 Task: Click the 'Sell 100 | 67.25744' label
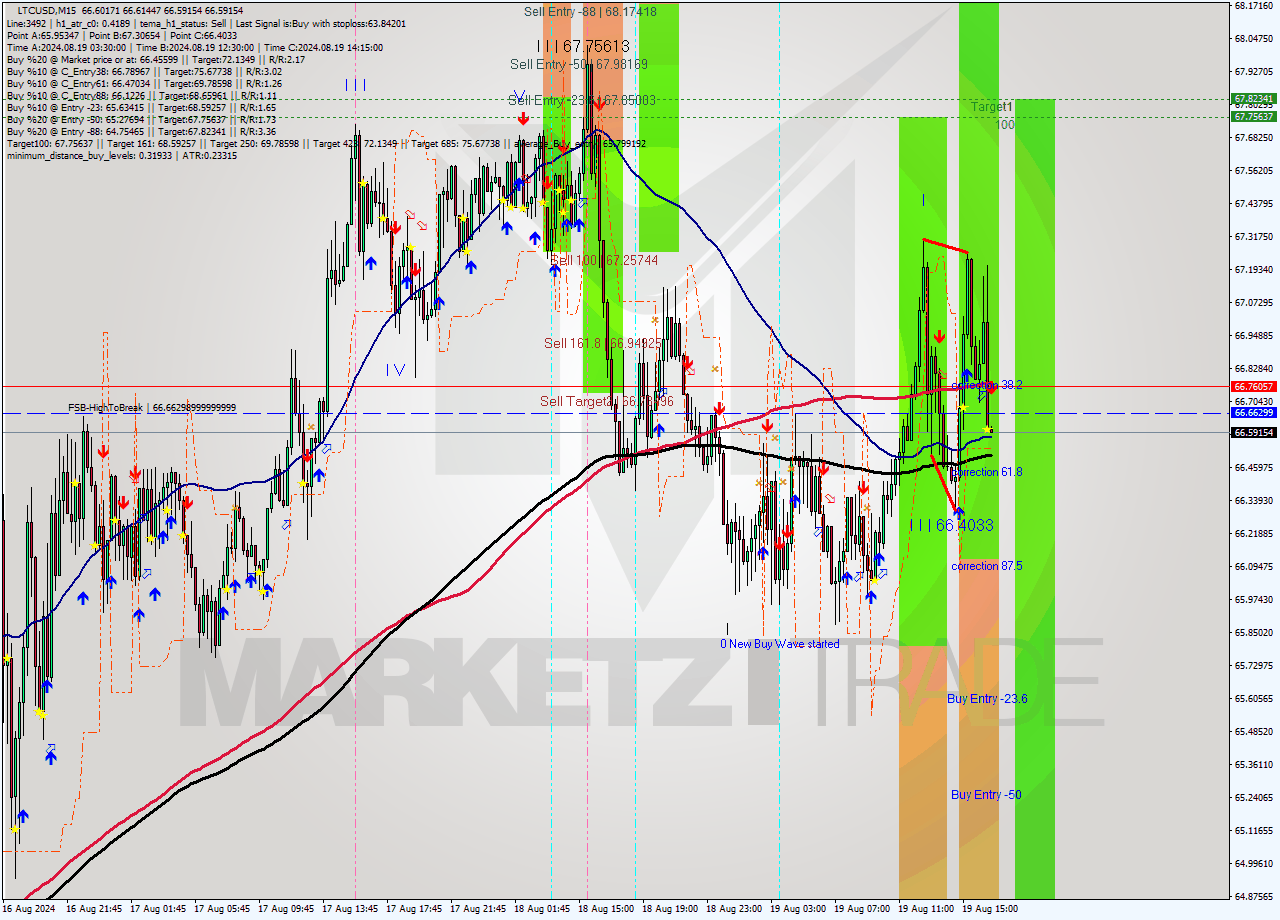point(604,259)
